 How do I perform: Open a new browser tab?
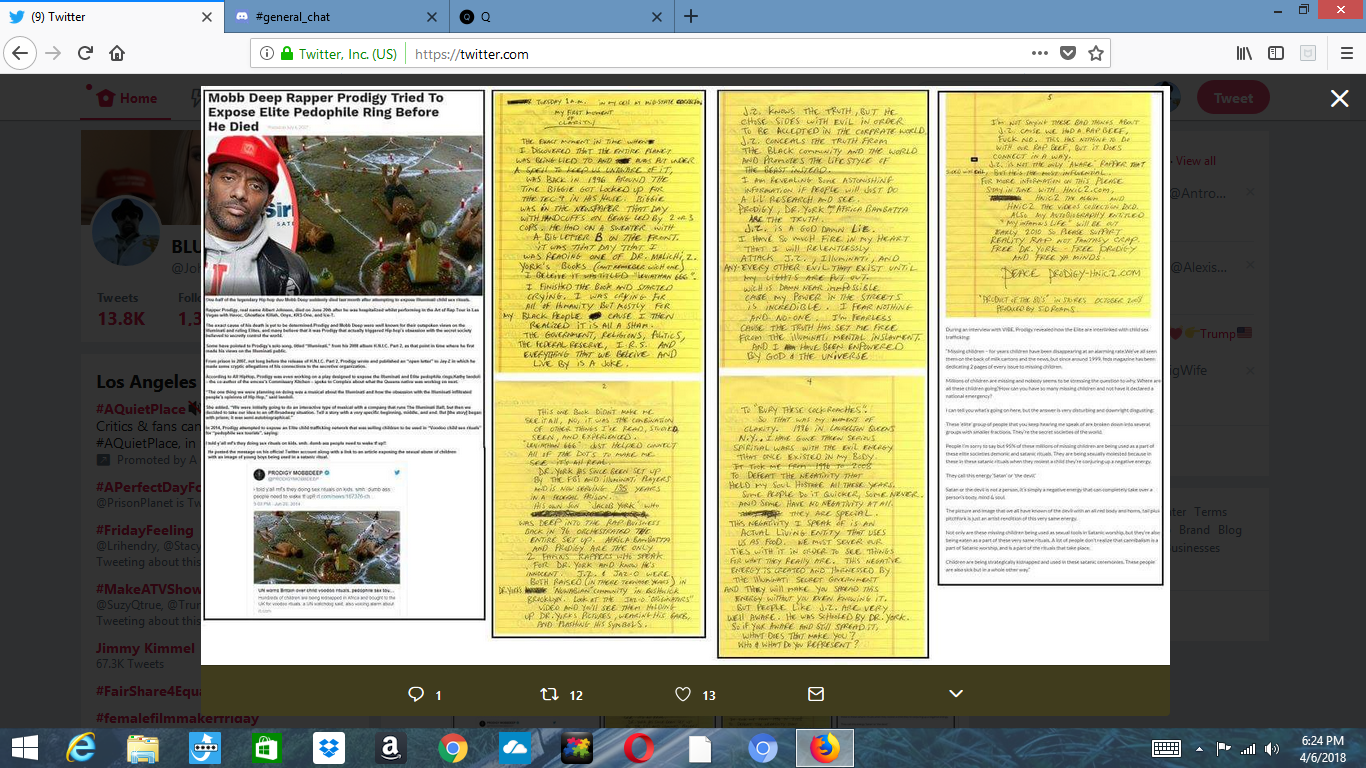pos(691,16)
